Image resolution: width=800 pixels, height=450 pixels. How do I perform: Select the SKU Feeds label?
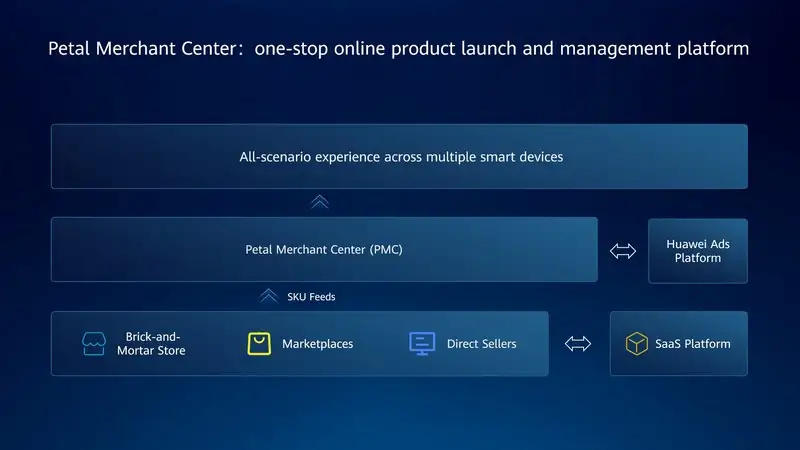(x=311, y=297)
